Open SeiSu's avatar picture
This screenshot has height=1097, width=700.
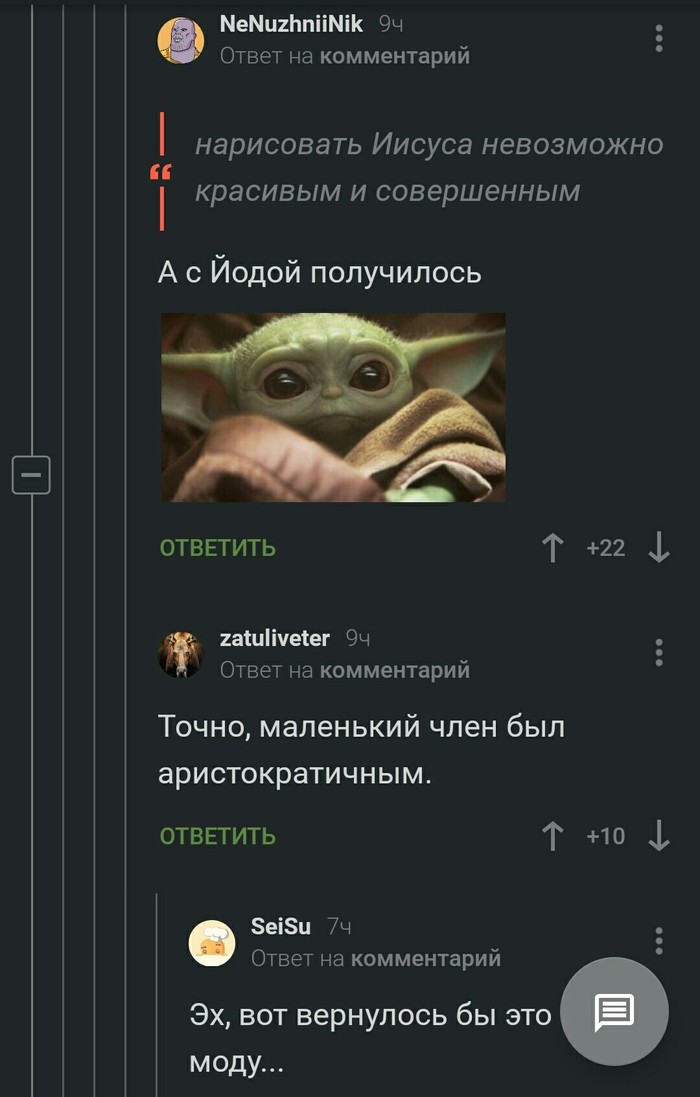pyautogui.click(x=212, y=943)
